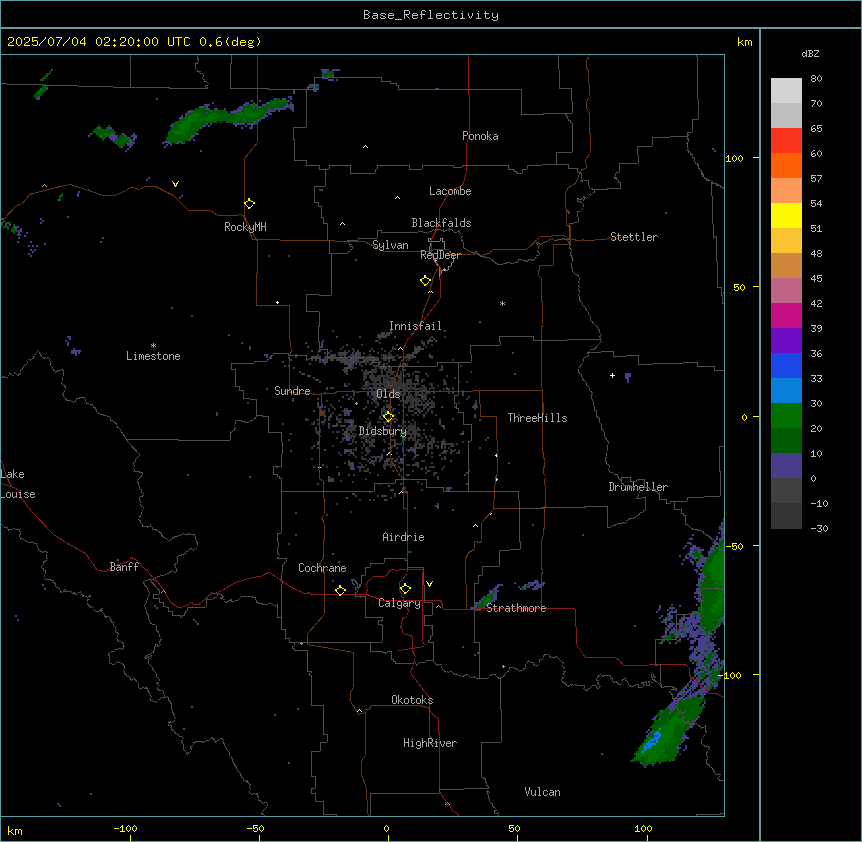Viewport: 862px width, 842px height.
Task: Pick the bright yellow 51-54 dBZ legend swatch
Action: [786, 215]
